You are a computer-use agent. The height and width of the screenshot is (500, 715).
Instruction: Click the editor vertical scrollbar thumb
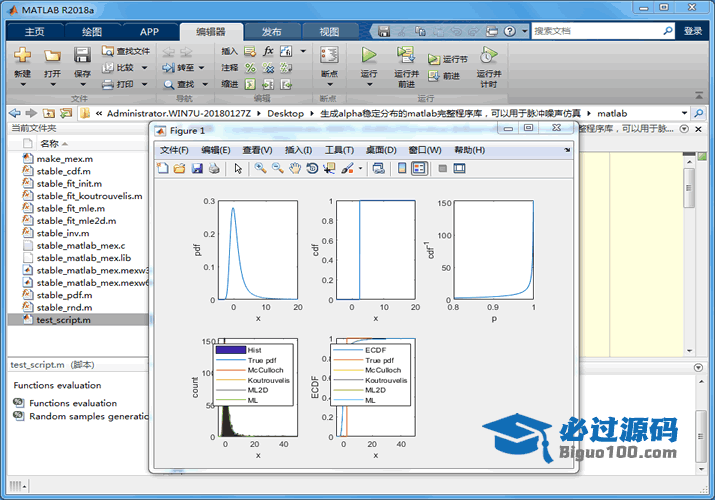coord(689,188)
